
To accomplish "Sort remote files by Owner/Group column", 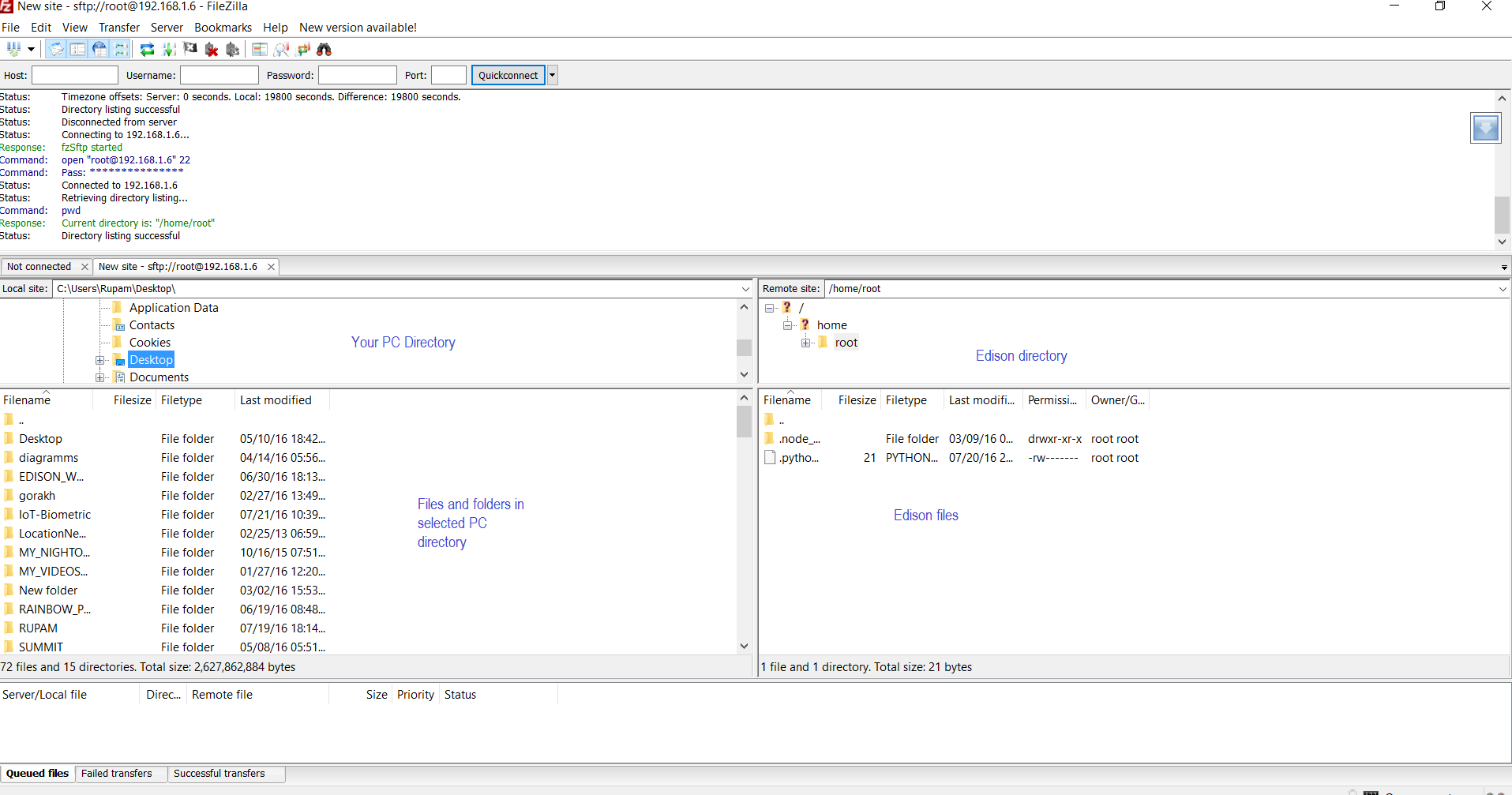I will pos(1117,400).
